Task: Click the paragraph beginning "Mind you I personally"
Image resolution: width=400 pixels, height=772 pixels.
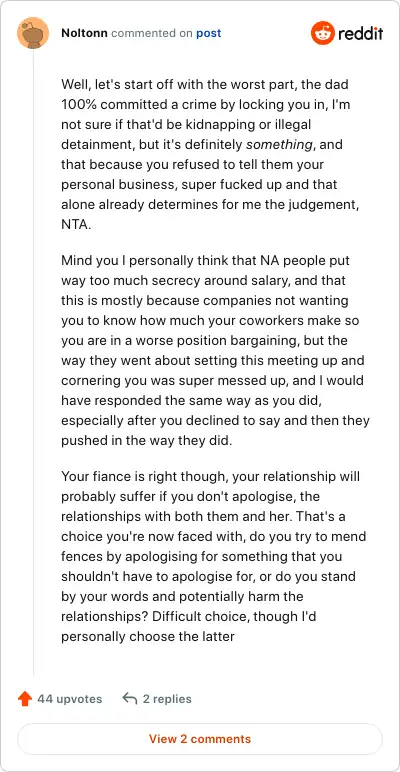Action: [x=215, y=350]
